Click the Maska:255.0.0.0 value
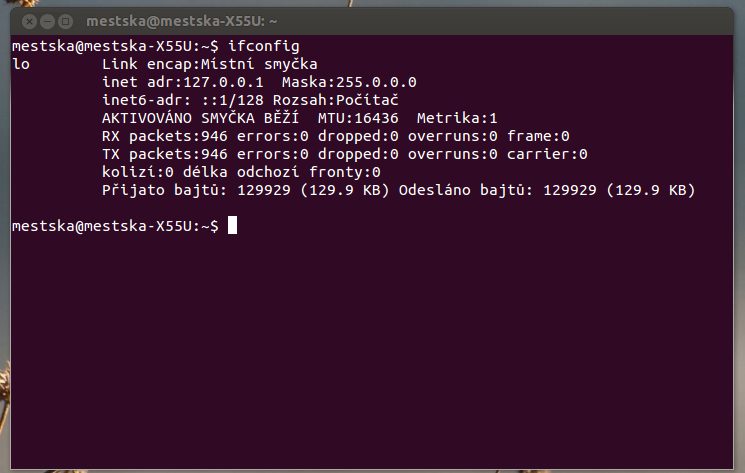The image size is (745, 473). pyautogui.click(x=349, y=82)
